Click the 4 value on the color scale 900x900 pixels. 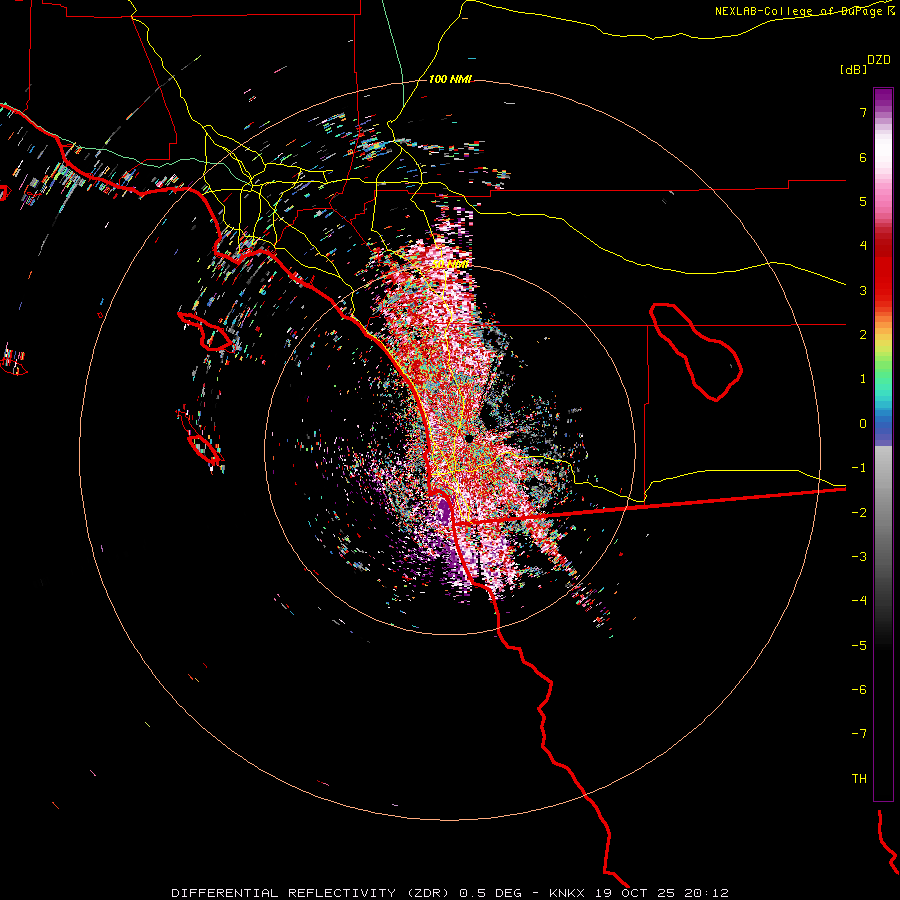863,246
